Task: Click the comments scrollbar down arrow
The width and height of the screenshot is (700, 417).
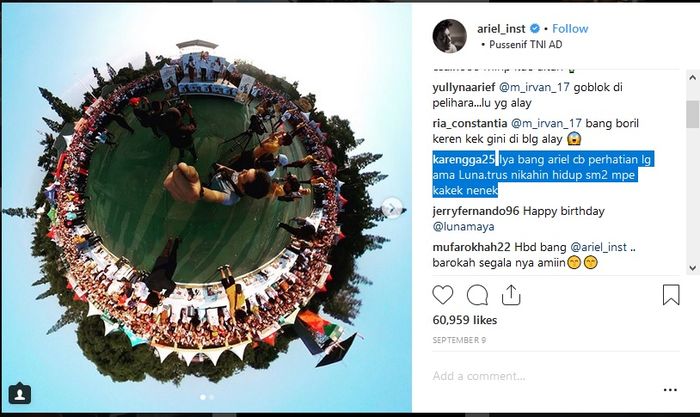Action: pos(692,268)
